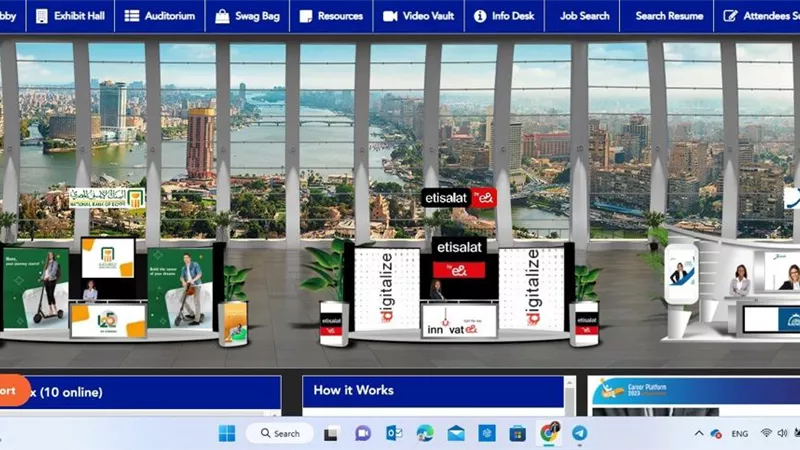Click the cloud sync error tray icon
The width and height of the screenshot is (800, 450).
[x=716, y=434]
